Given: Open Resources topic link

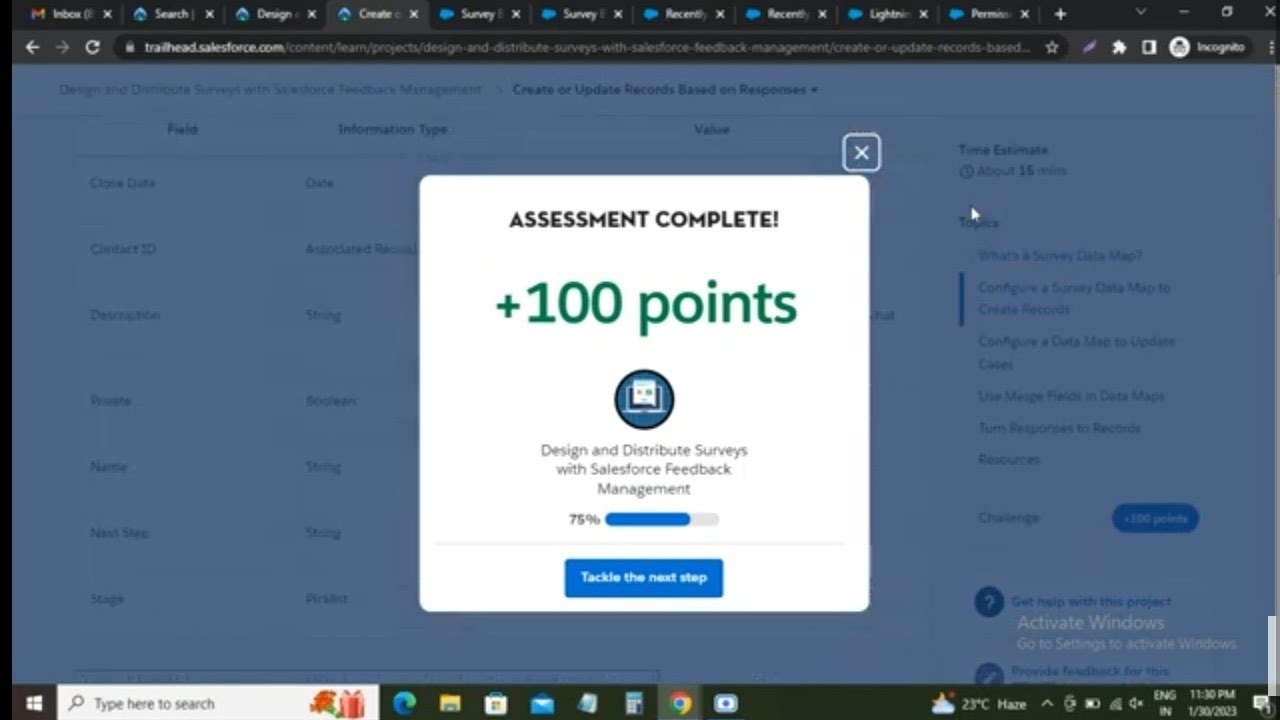Looking at the screenshot, I should [1009, 460].
